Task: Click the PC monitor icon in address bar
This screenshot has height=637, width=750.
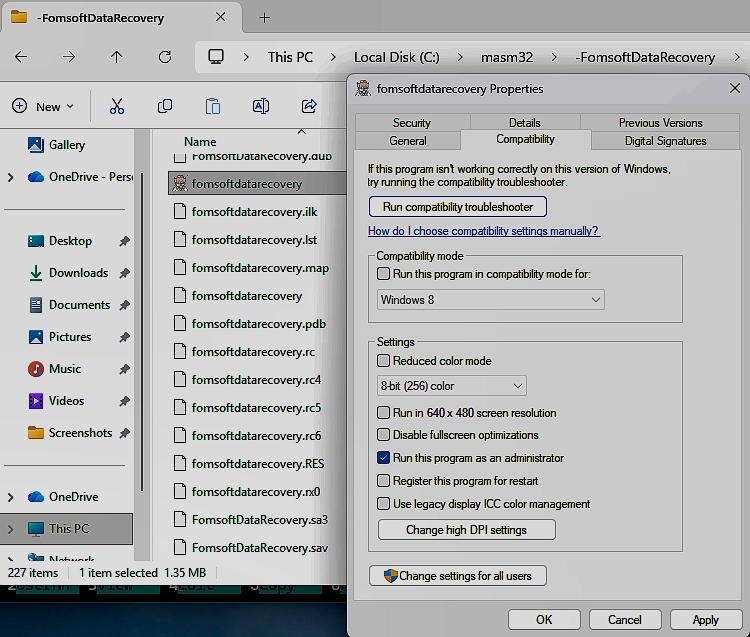Action: point(216,57)
